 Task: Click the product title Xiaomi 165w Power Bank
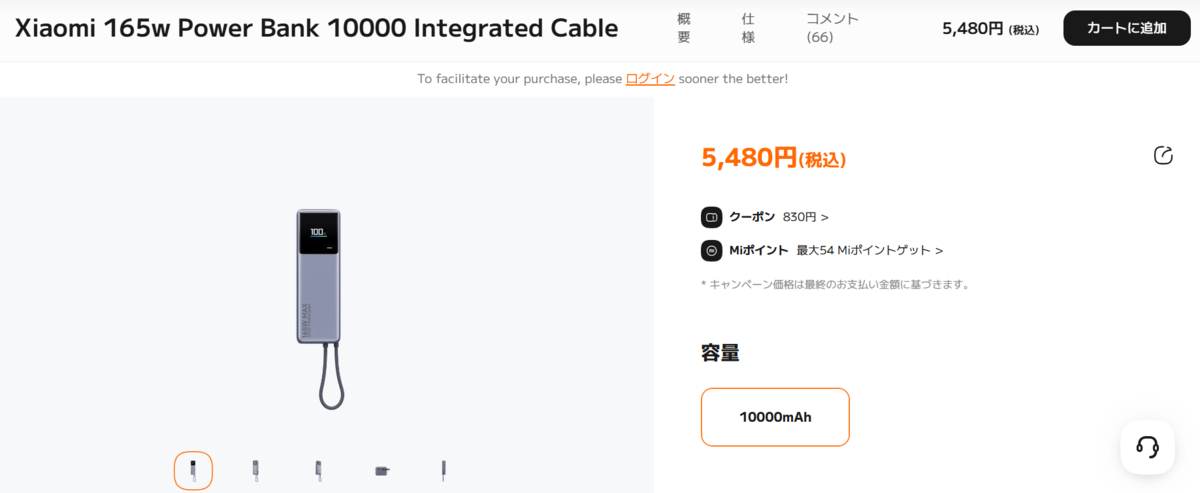316,28
